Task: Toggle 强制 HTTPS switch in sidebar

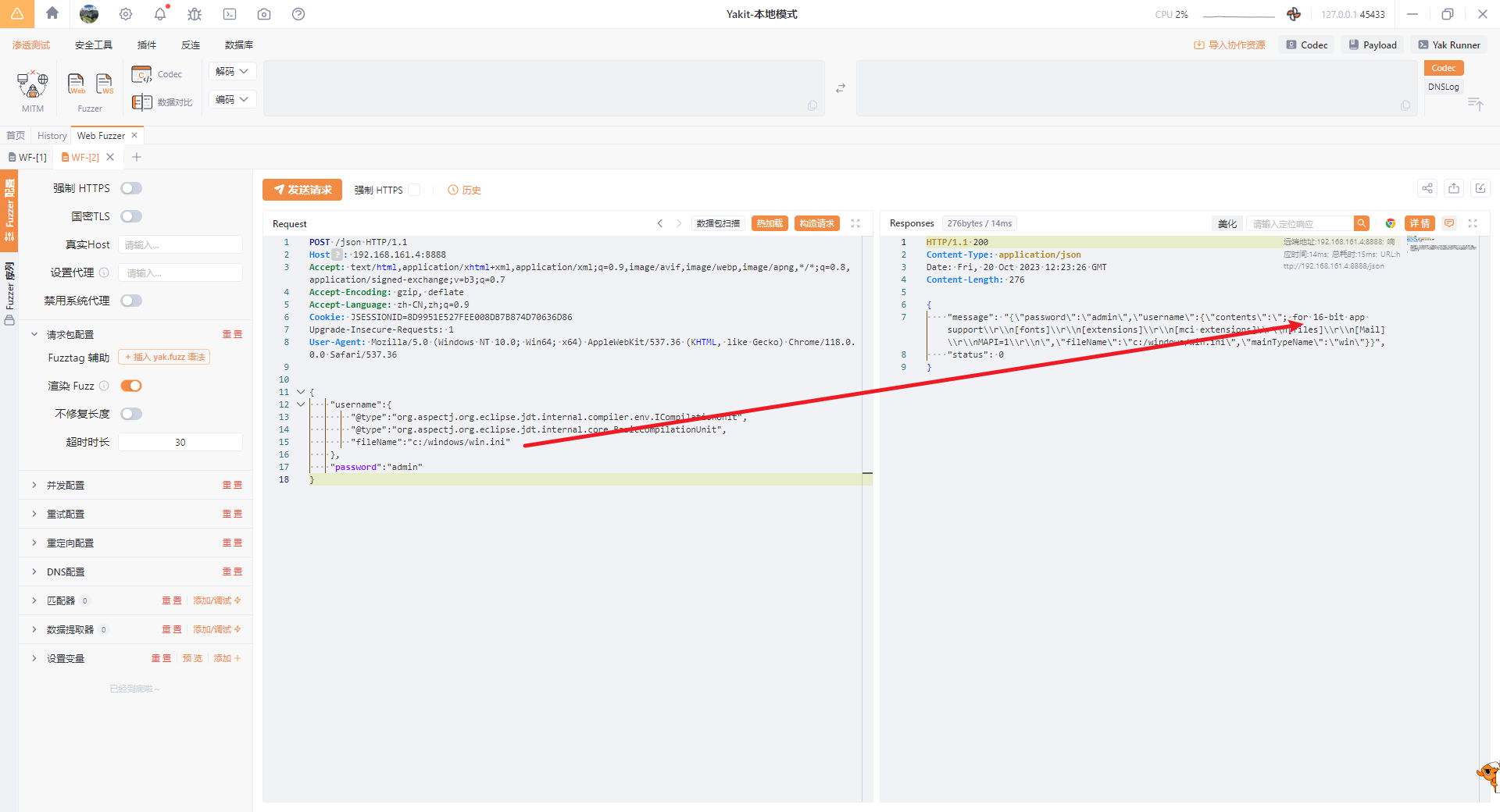Action: point(131,188)
